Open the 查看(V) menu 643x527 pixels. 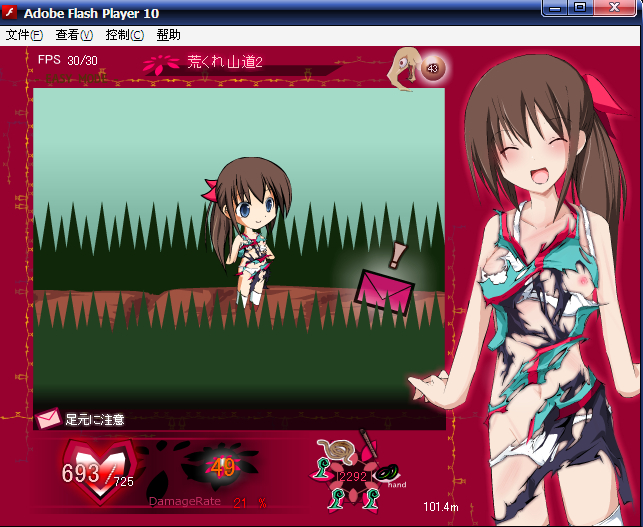(74, 35)
